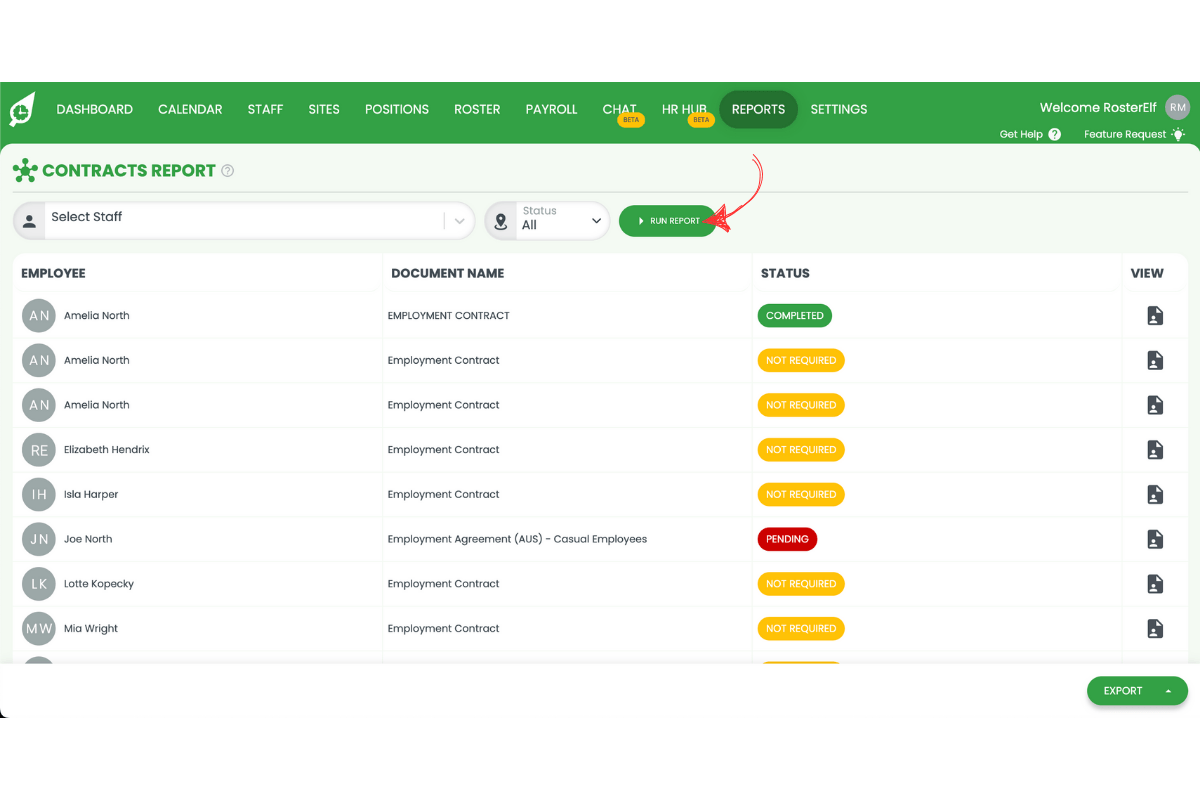Click Isla Harper's Not Required status badge

[x=801, y=494]
